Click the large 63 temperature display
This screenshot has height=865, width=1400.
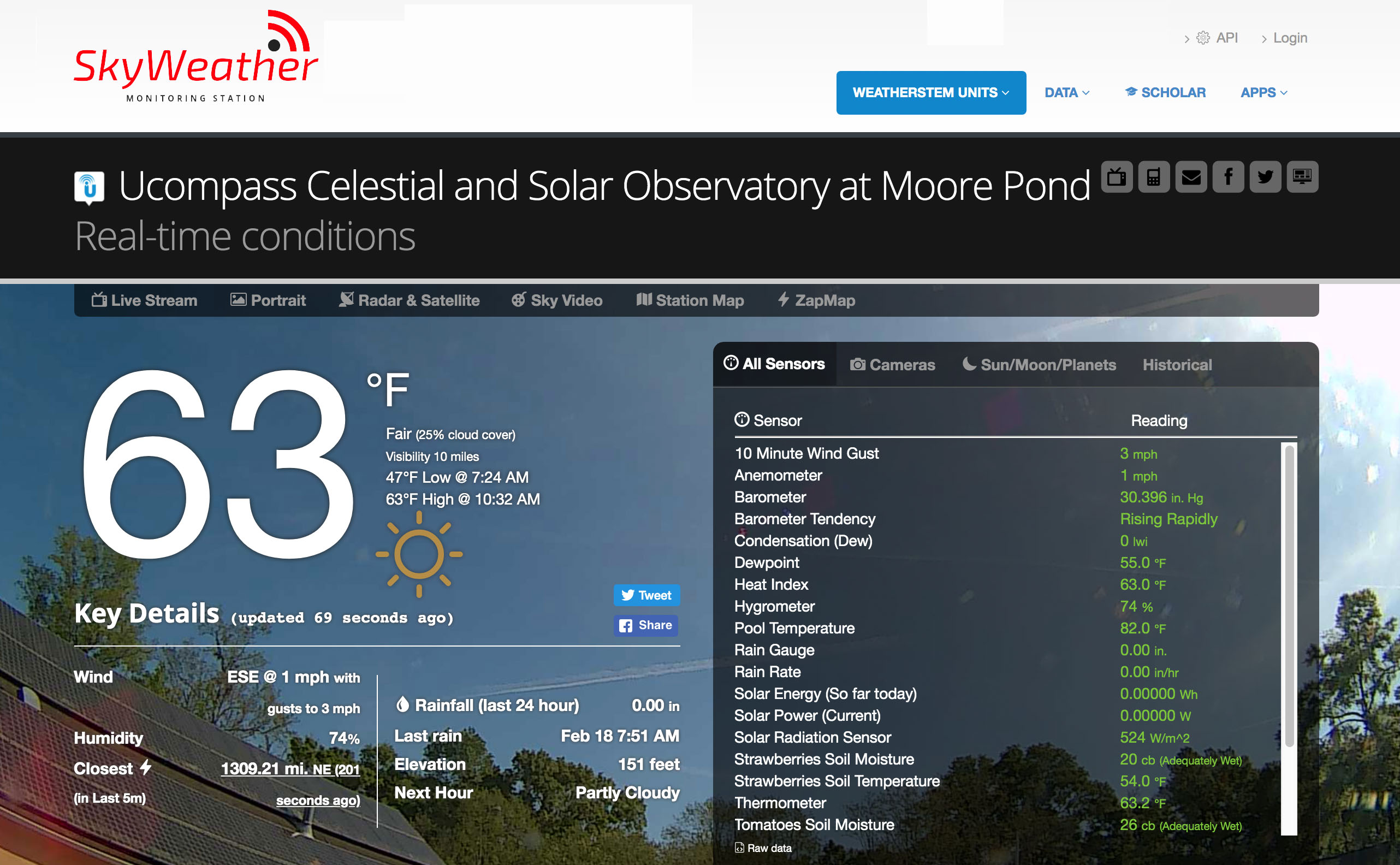tap(217, 465)
